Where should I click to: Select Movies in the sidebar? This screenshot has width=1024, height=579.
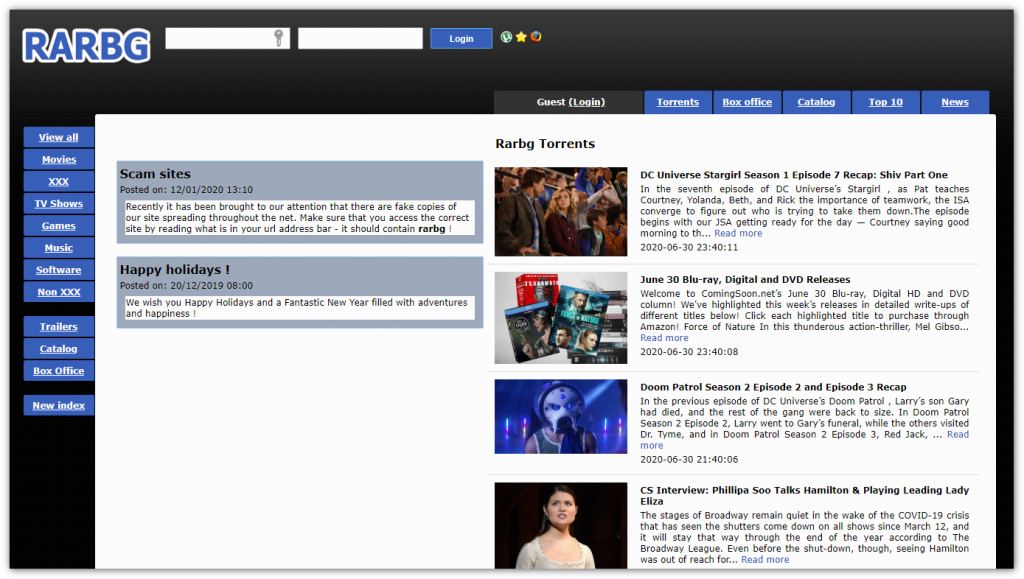[x=59, y=159]
